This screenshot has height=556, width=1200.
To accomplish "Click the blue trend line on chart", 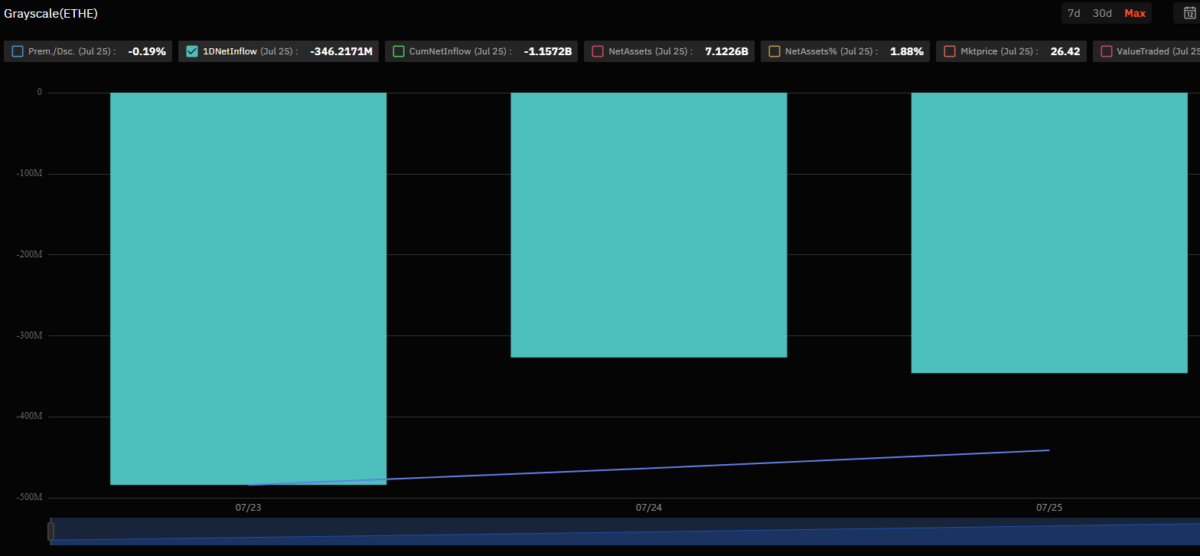I will 649,467.
